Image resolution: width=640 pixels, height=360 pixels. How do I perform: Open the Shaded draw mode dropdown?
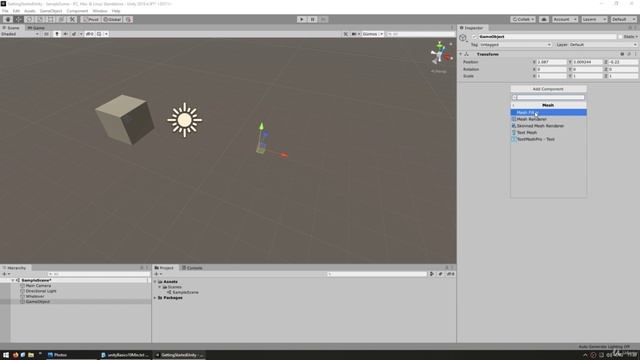pyautogui.click(x=20, y=34)
